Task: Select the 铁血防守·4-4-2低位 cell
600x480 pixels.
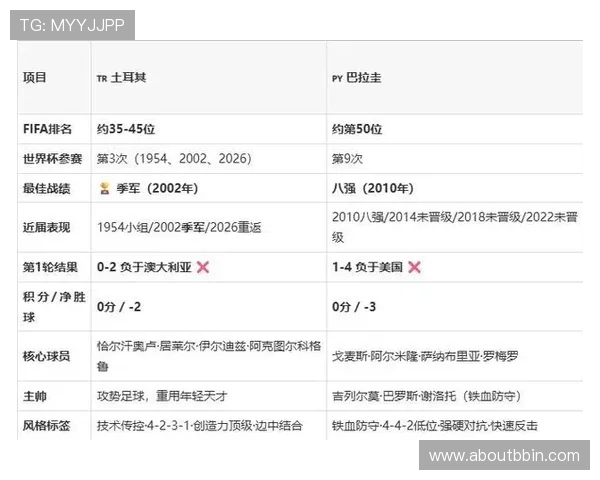Action: (455, 426)
